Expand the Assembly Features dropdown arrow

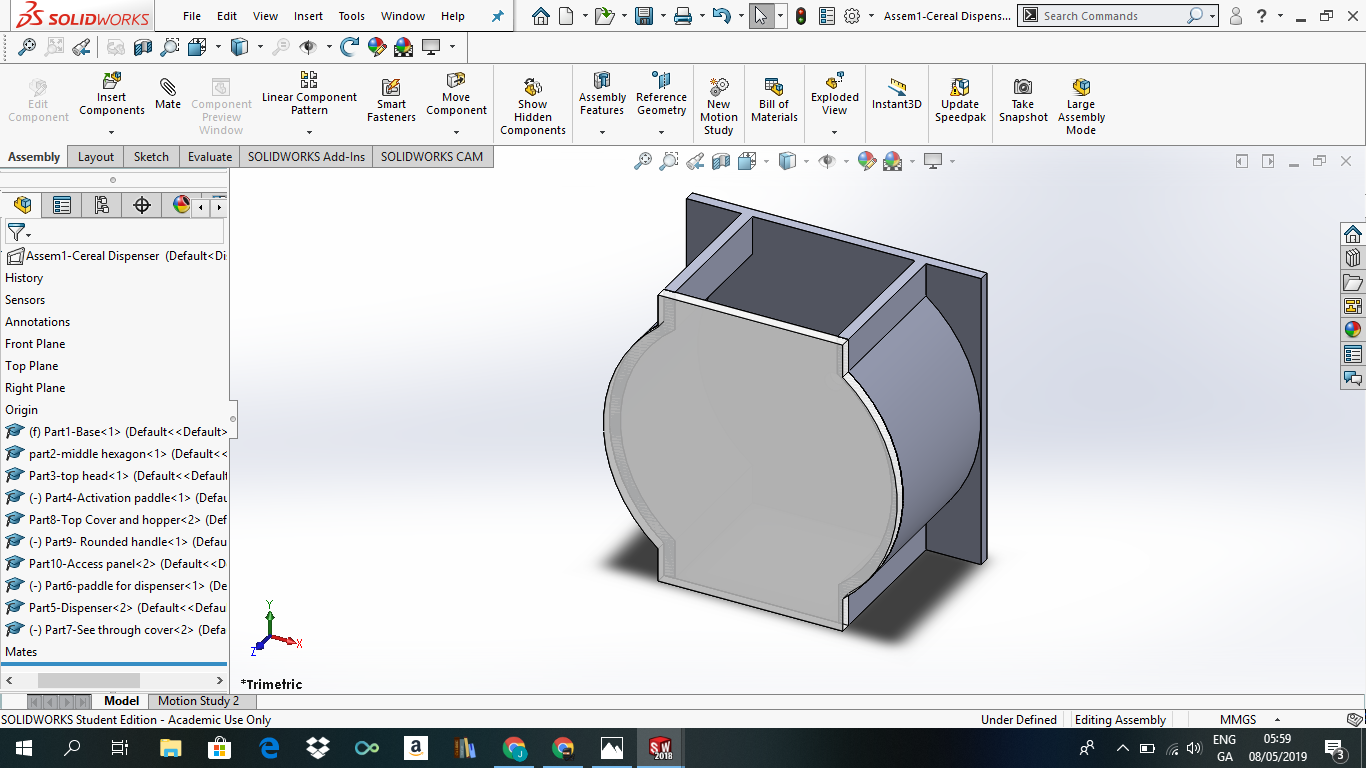(602, 132)
